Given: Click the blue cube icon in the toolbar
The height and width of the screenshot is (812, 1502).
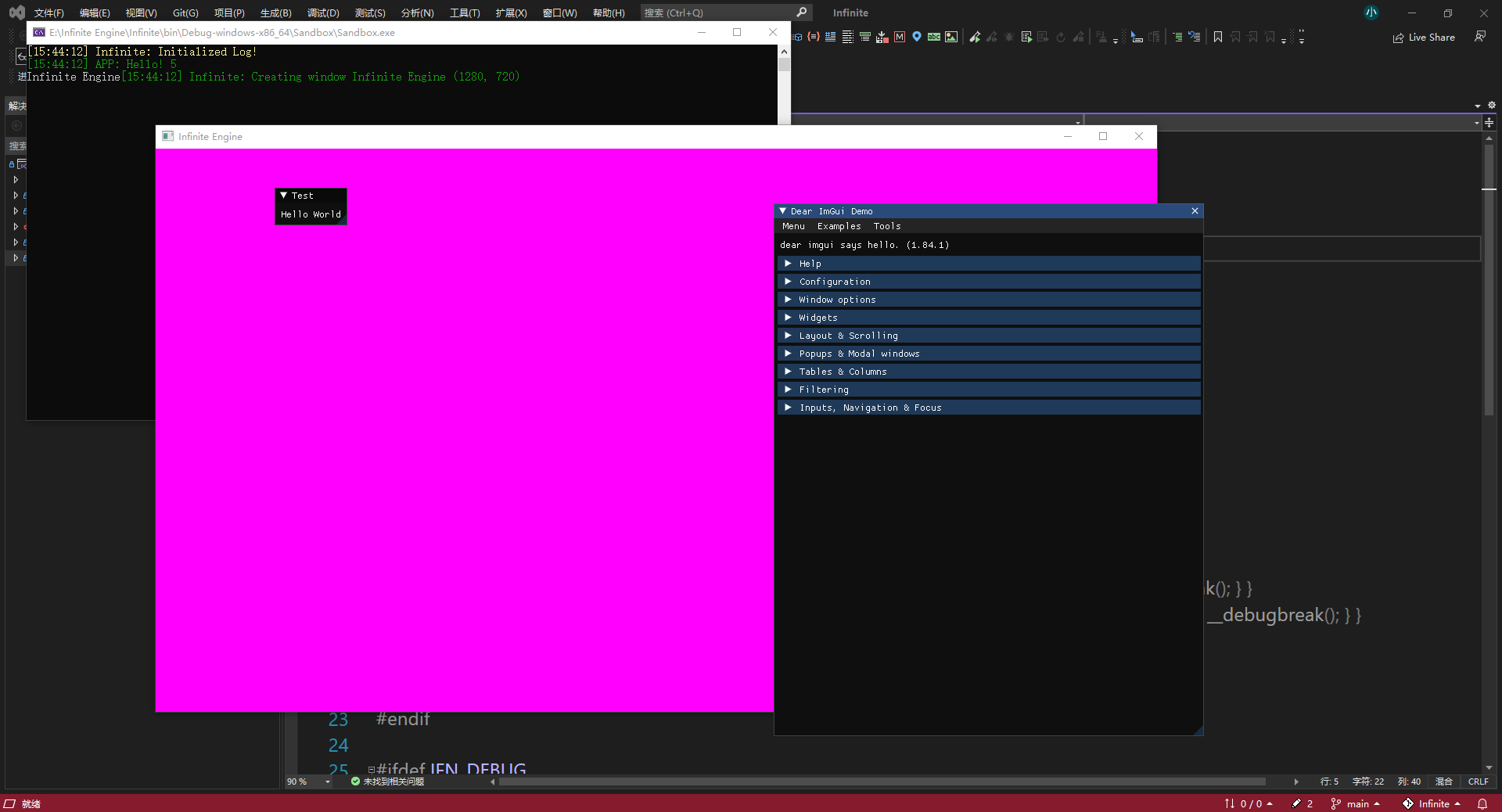Looking at the screenshot, I should pyautogui.click(x=797, y=37).
